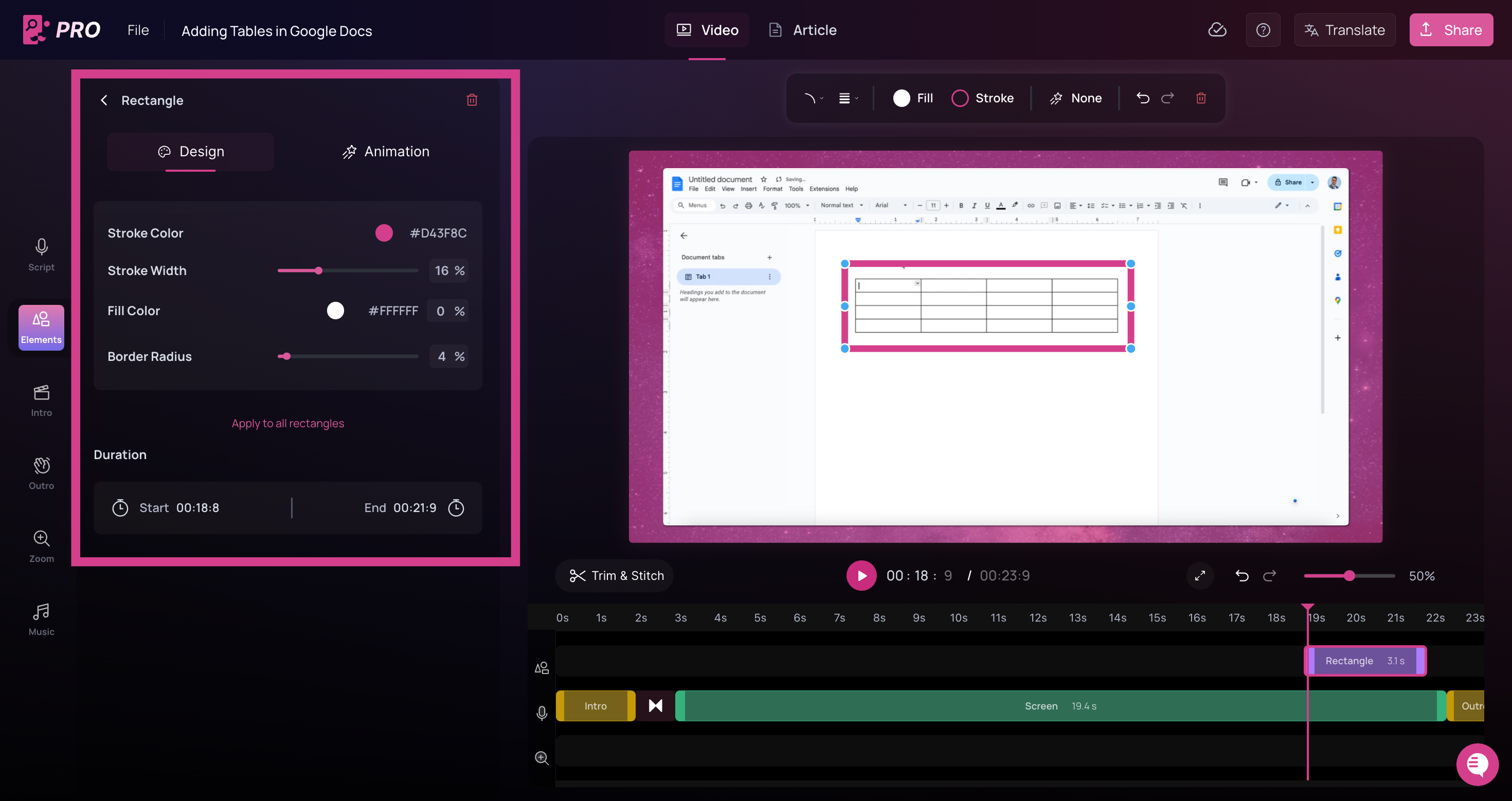1512x801 pixels.
Task: Click the cloud save status icon
Action: [1217, 30]
